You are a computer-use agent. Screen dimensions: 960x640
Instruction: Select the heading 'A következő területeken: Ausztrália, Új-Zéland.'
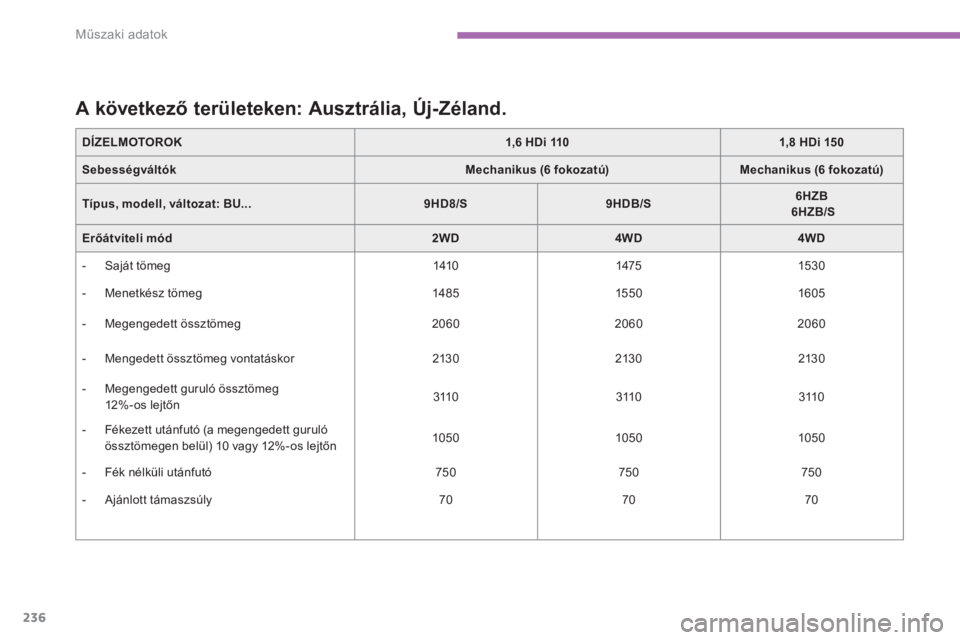[x=291, y=108]
